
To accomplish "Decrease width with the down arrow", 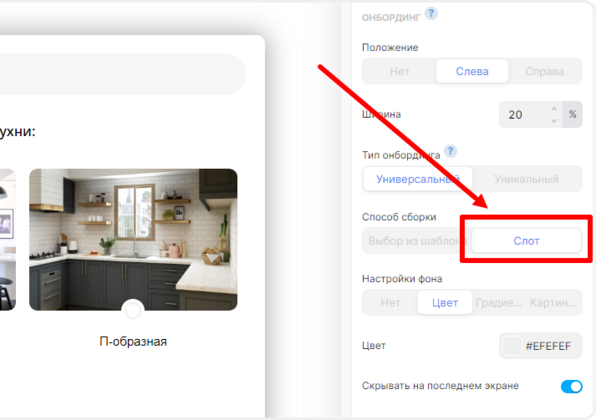I will 554,121.
